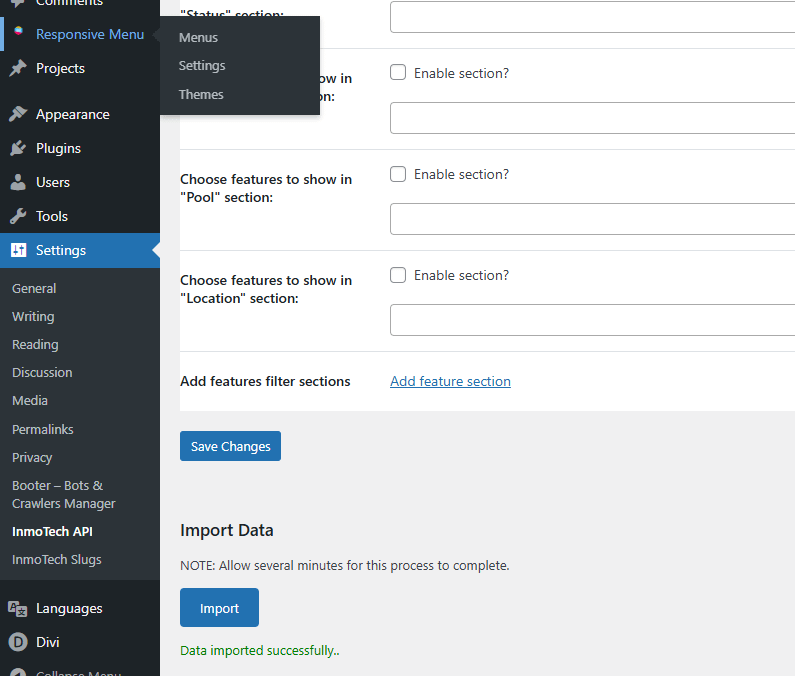Screen dimensions: 795x676
Task: Select Menus from Responsive Menu flyout
Action: (198, 37)
